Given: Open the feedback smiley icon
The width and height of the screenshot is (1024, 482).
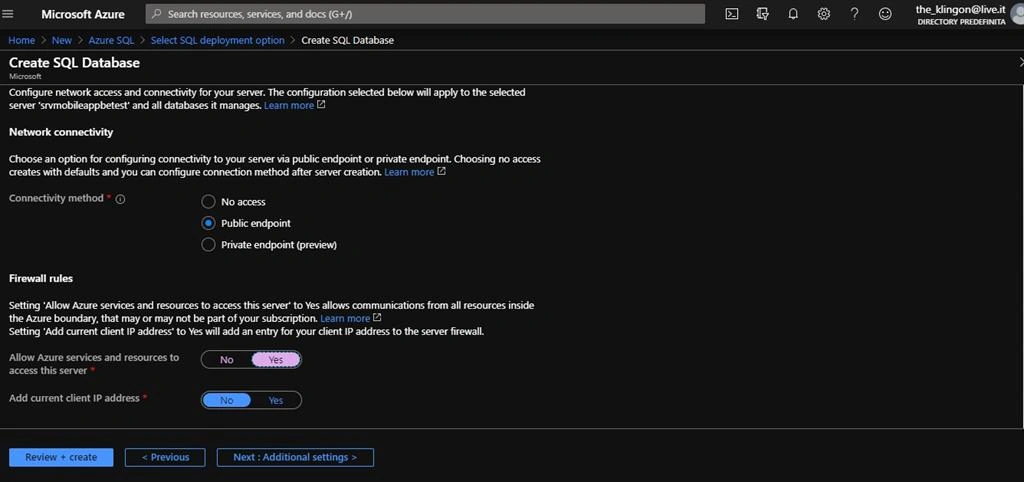Looking at the screenshot, I should tap(885, 14).
